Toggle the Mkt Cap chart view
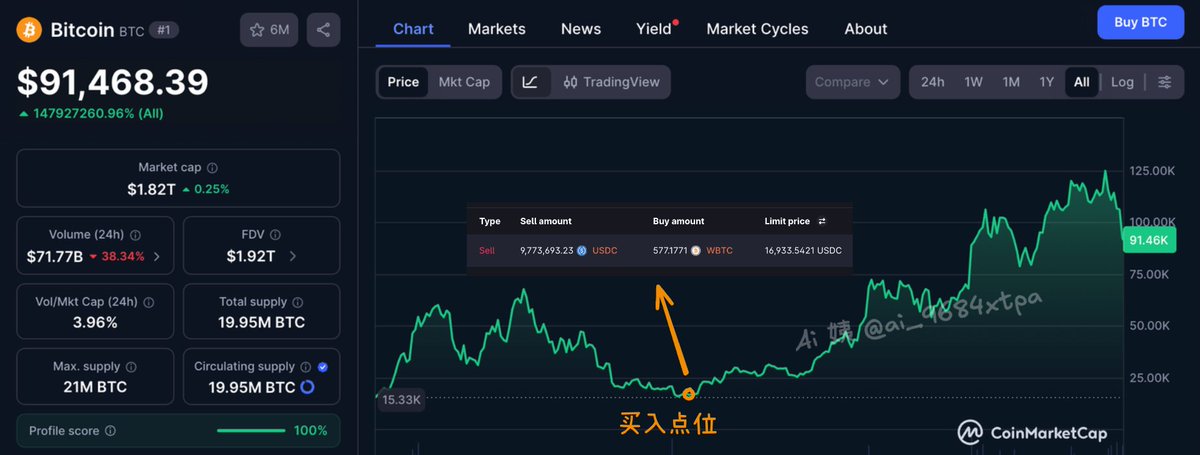 pos(464,82)
